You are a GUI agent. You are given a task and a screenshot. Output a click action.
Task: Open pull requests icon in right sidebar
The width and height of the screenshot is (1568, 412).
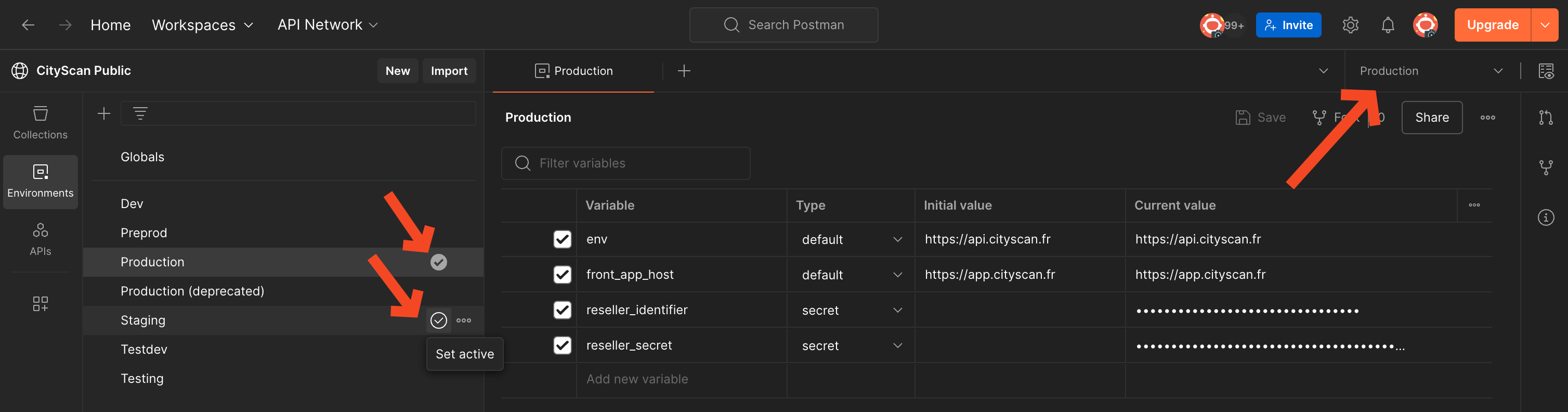[1546, 118]
